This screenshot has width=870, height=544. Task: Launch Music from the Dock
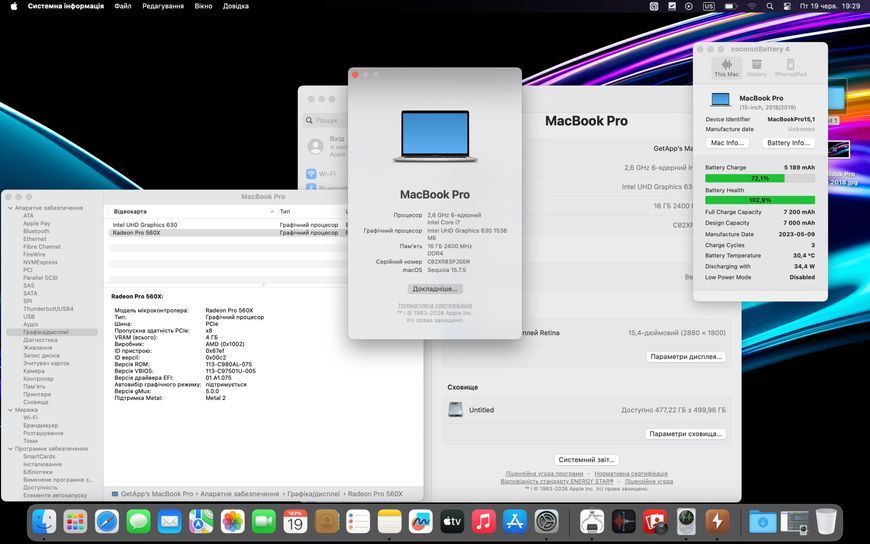point(483,522)
